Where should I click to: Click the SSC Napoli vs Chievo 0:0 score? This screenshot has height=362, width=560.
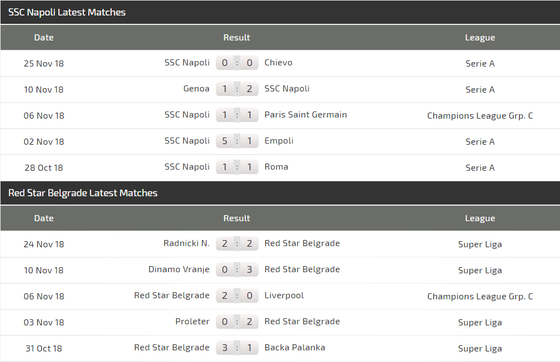(237, 63)
